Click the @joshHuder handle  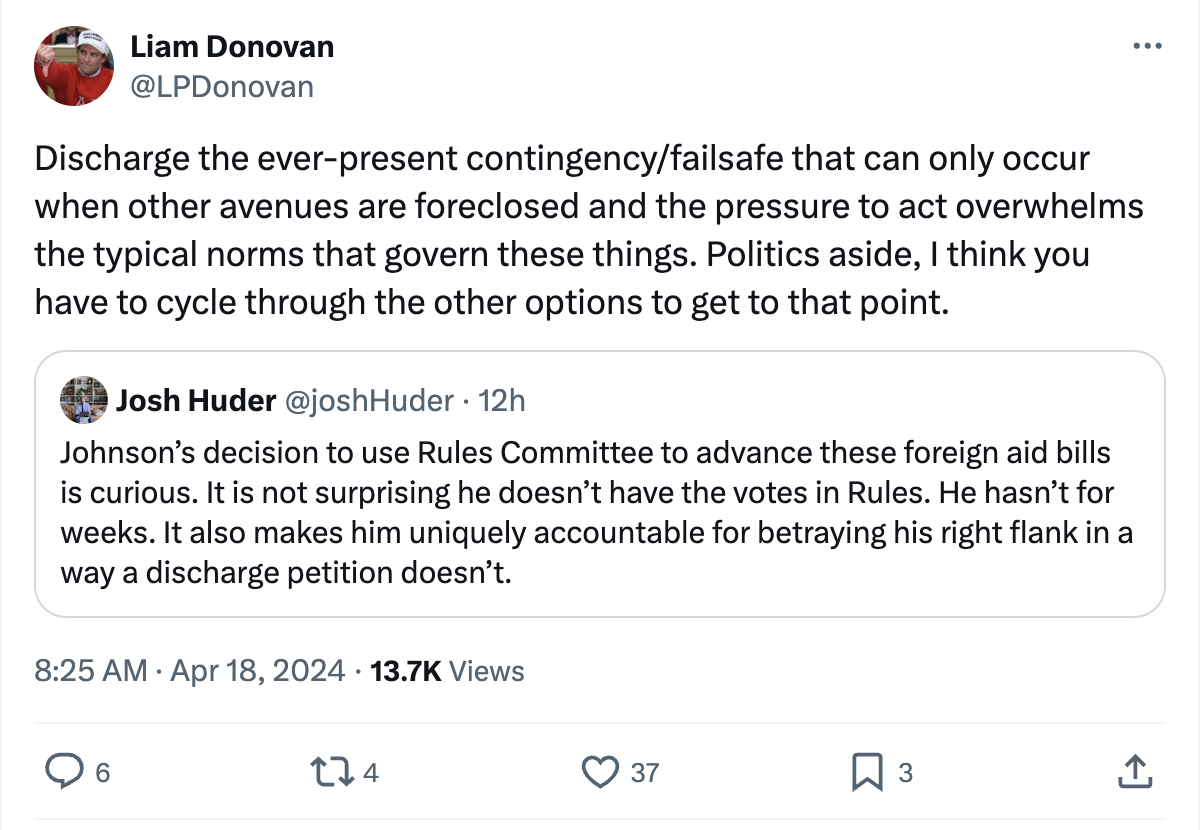point(368,401)
